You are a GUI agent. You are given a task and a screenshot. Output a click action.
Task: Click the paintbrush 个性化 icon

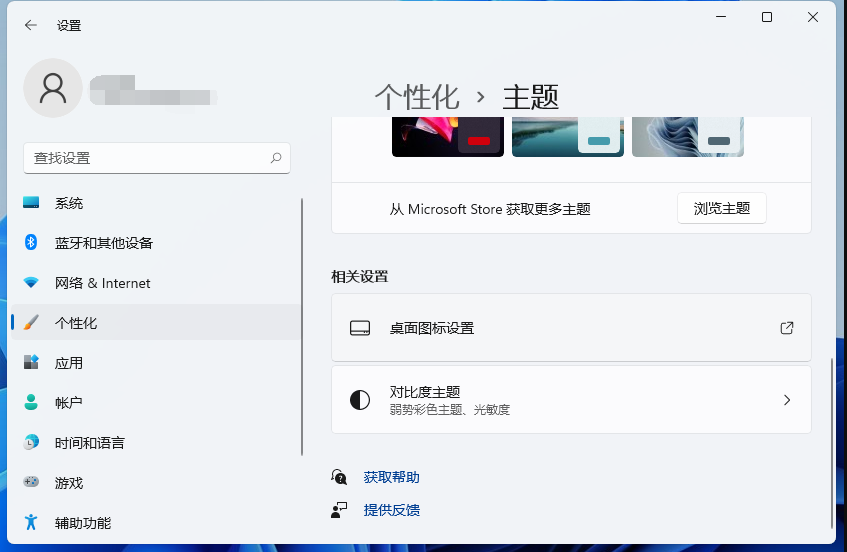pyautogui.click(x=31, y=322)
